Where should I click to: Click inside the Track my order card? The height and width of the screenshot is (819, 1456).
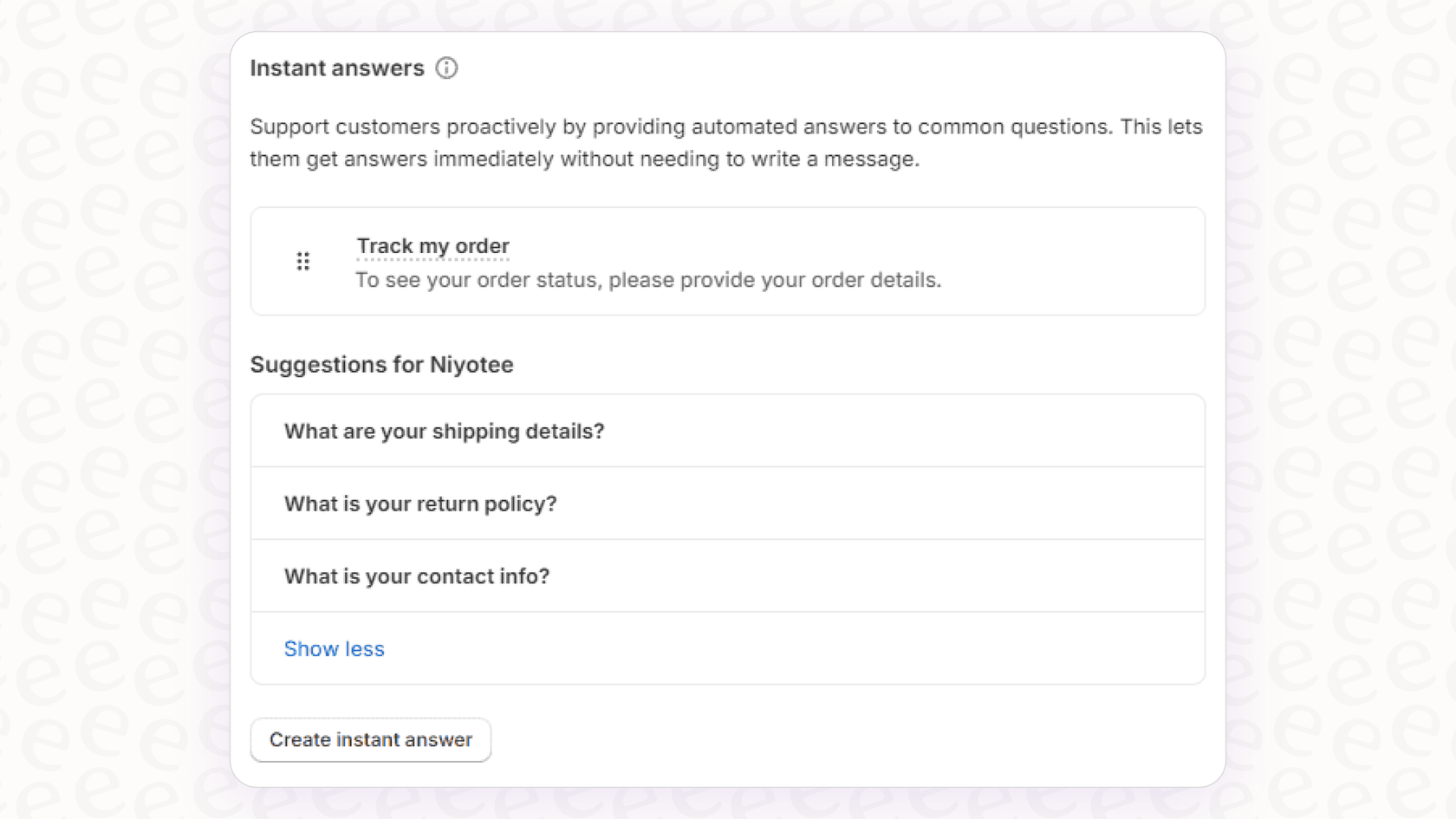click(727, 261)
